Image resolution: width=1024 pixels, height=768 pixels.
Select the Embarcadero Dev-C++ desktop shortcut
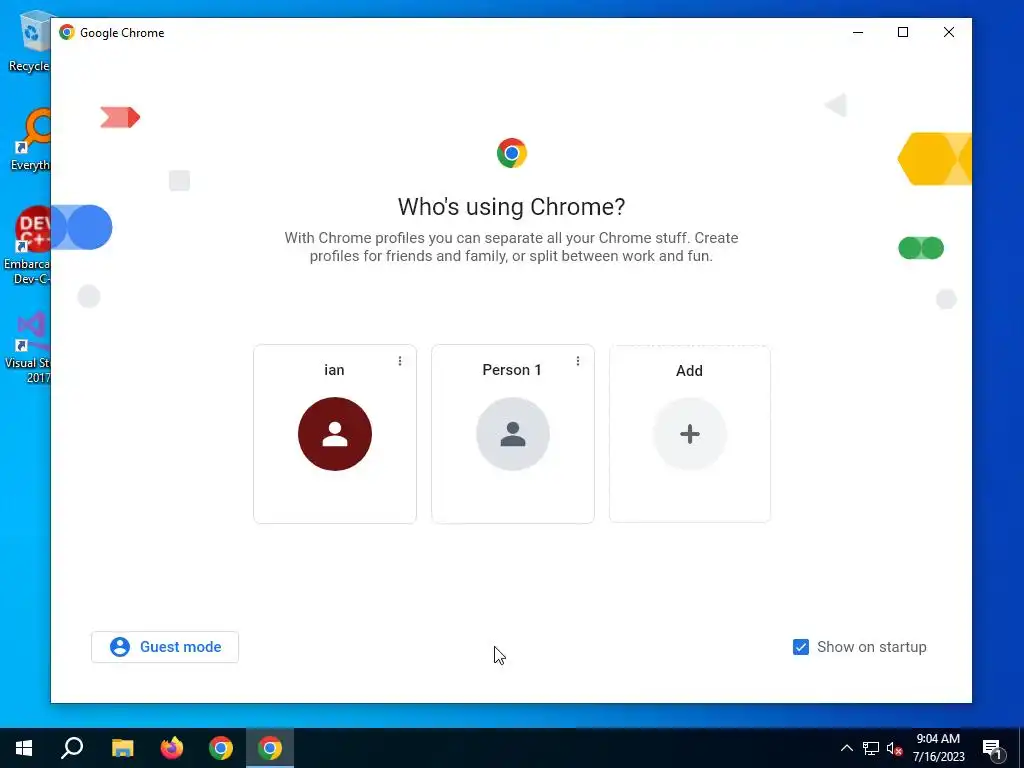27,246
